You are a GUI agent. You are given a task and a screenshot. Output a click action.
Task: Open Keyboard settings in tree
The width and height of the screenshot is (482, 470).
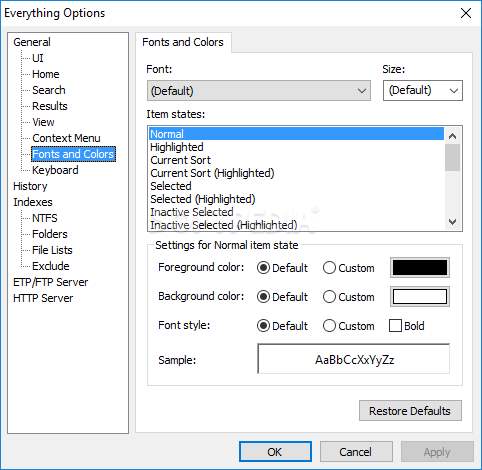(55, 170)
